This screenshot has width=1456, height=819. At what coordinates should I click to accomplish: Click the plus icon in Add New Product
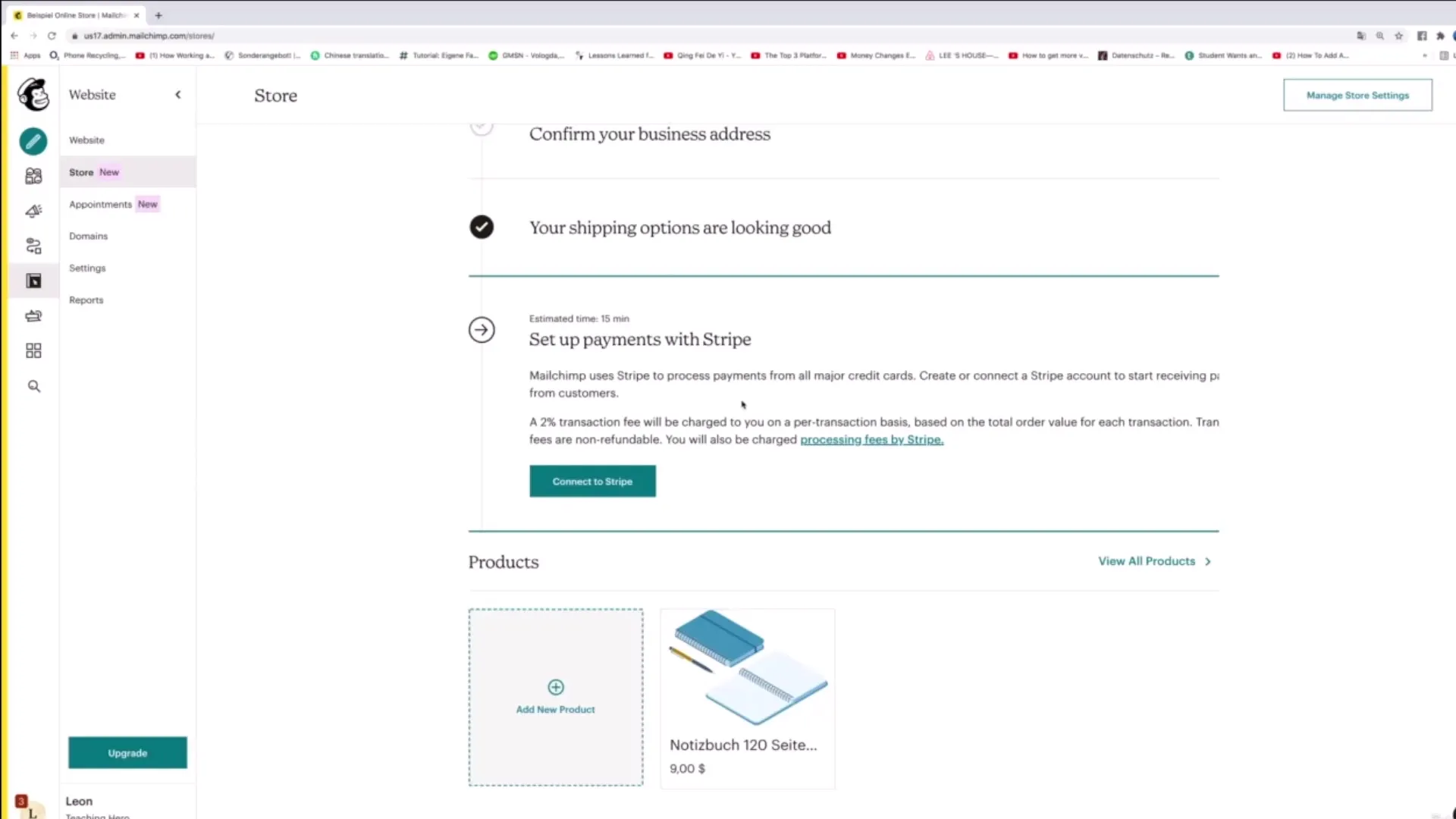pyautogui.click(x=556, y=687)
